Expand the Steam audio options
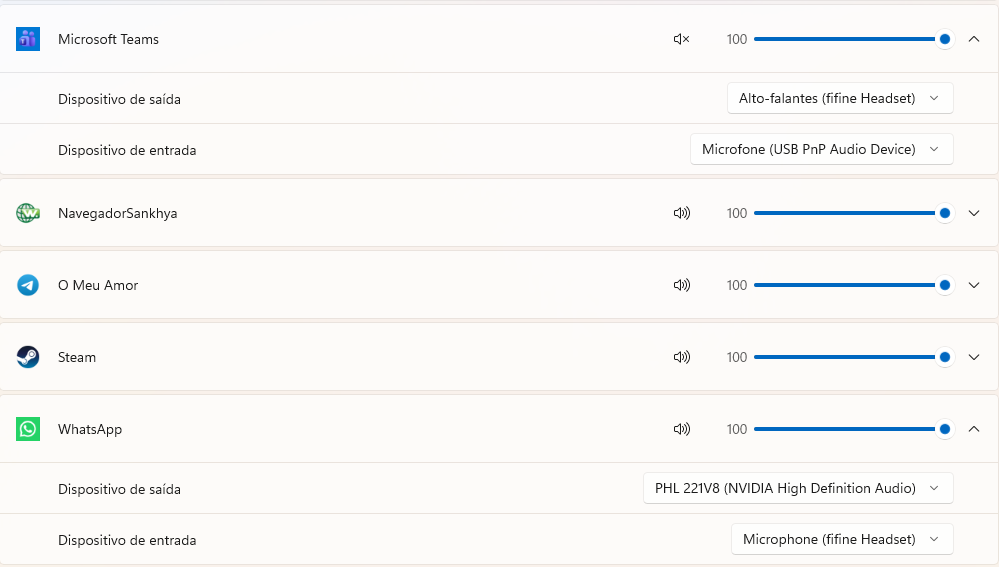 (x=974, y=357)
